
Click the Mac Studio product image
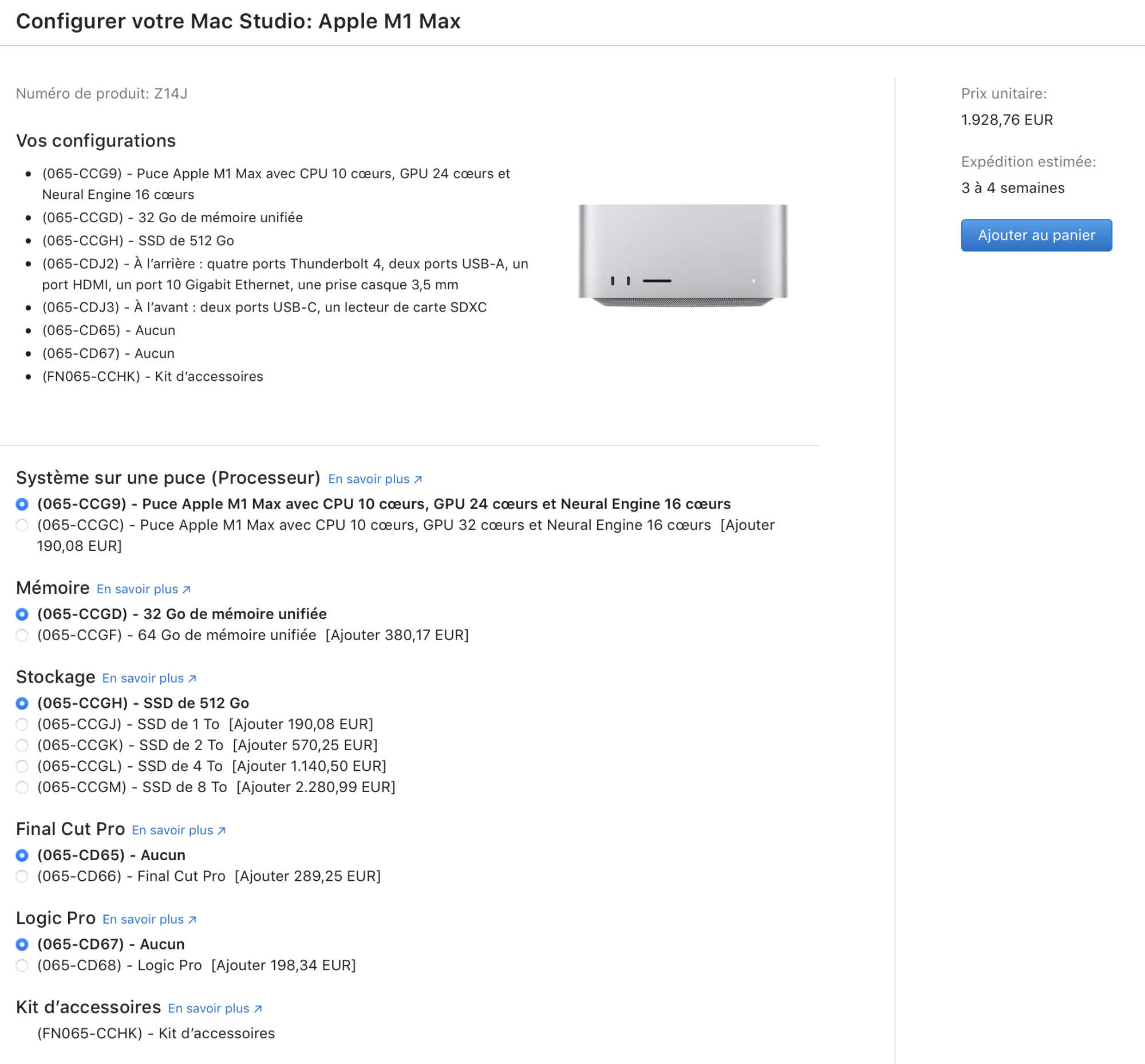point(683,255)
